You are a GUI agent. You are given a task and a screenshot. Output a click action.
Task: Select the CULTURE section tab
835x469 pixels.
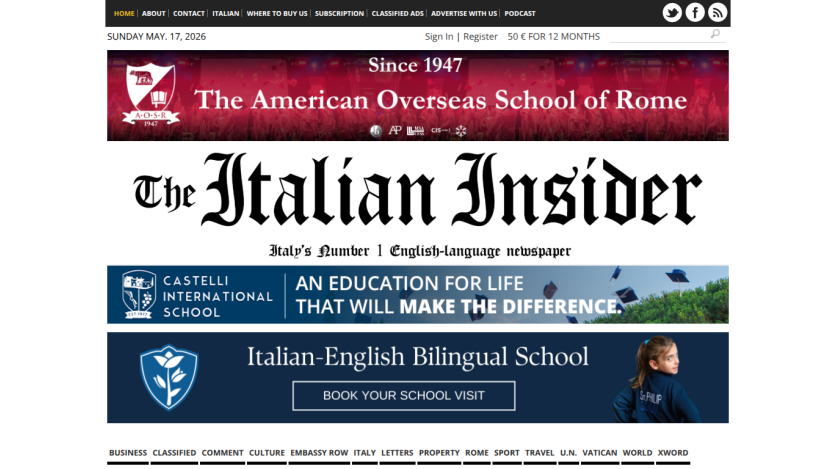coord(267,453)
